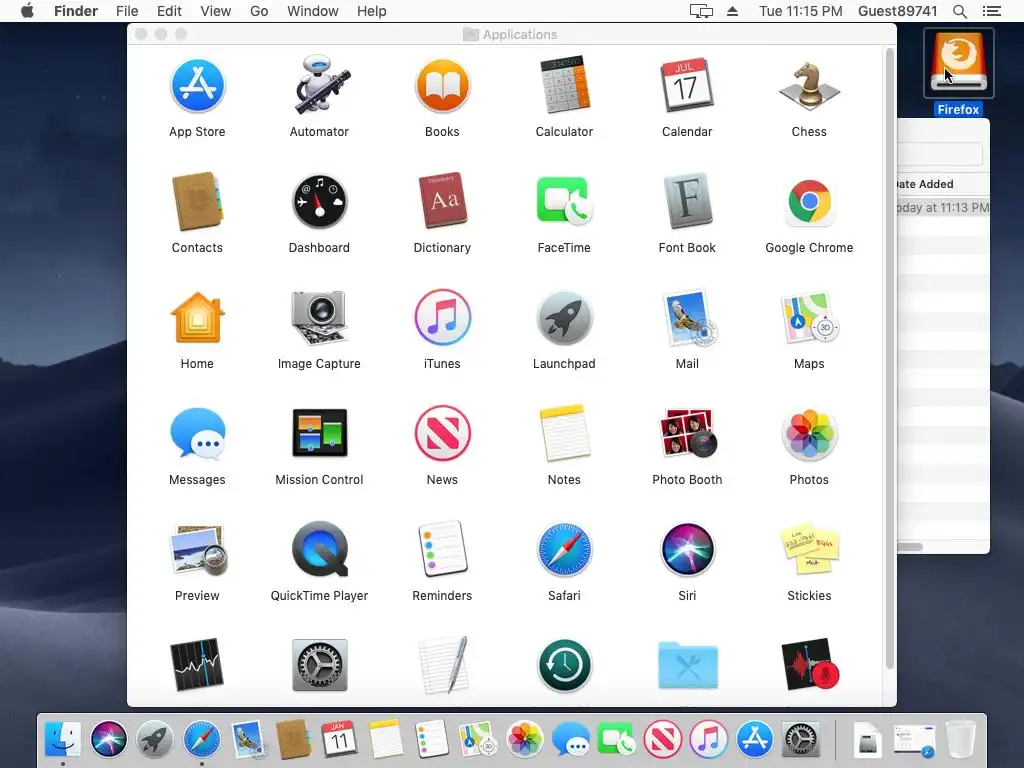Viewport: 1024px width, 768px height.
Task: Click the horizontal scrollbar in background window
Action: [x=910, y=547]
